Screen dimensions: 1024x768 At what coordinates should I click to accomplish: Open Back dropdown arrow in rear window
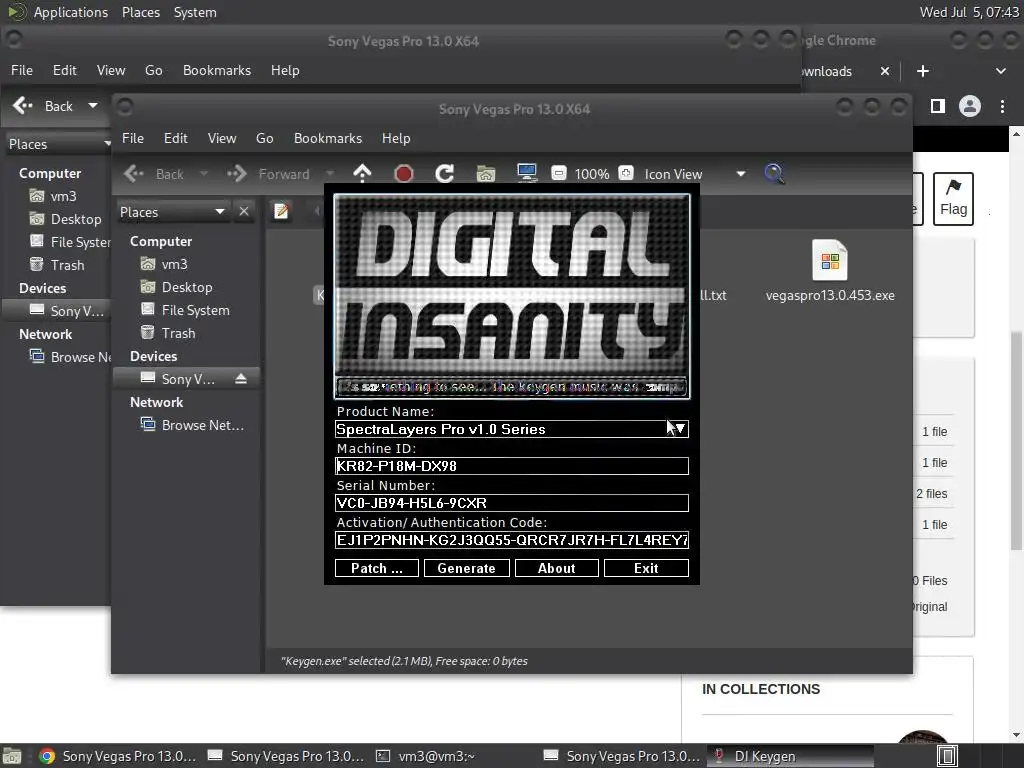93,106
